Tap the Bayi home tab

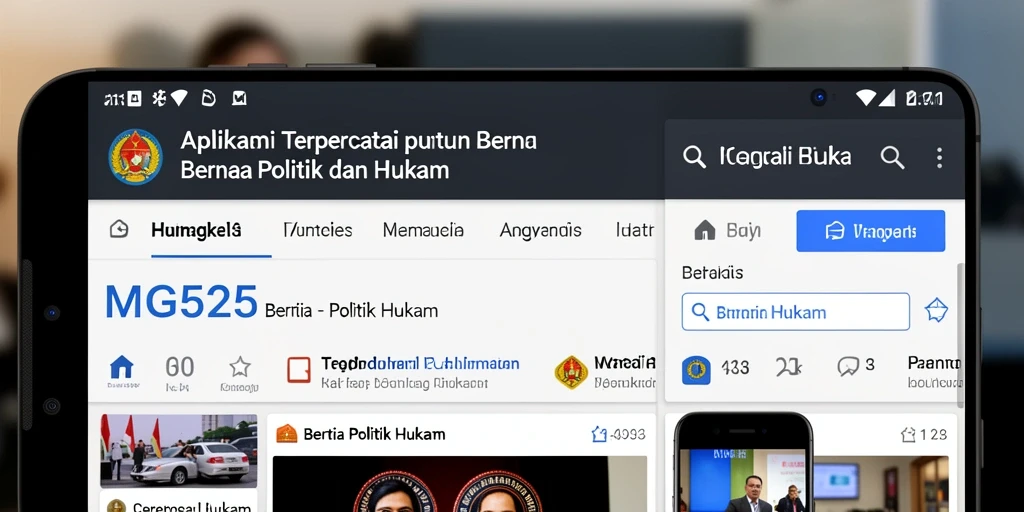(x=728, y=231)
